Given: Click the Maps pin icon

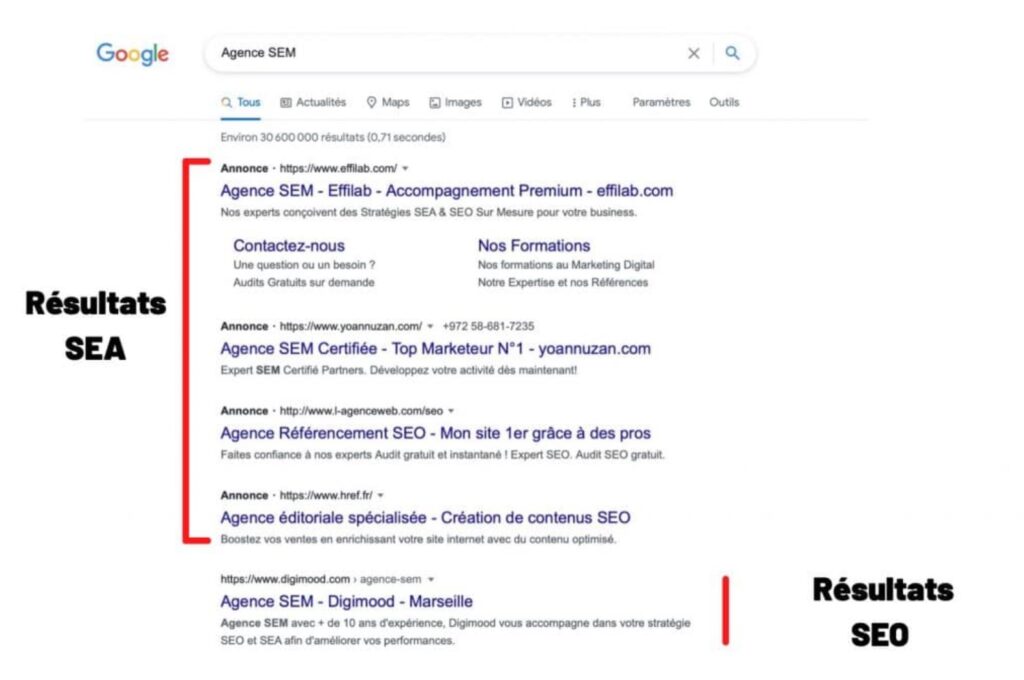Looking at the screenshot, I should tap(372, 103).
